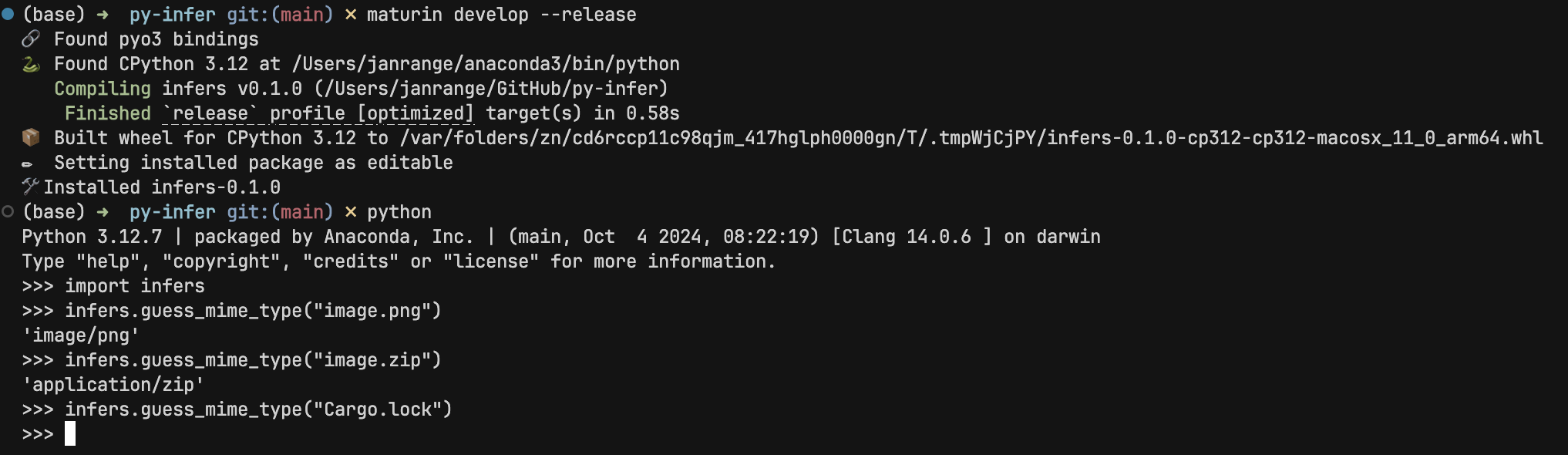
Task: Click the blue filled command-status dot
Action: 8,14
